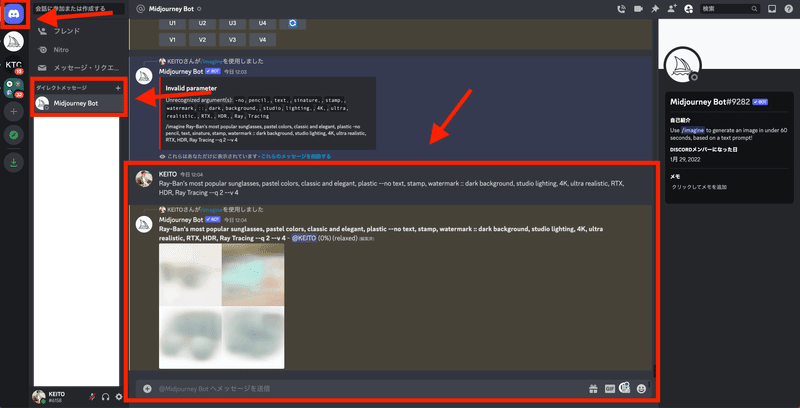Click the U1 upscale button
The height and width of the screenshot is (408, 800).
(172, 23)
